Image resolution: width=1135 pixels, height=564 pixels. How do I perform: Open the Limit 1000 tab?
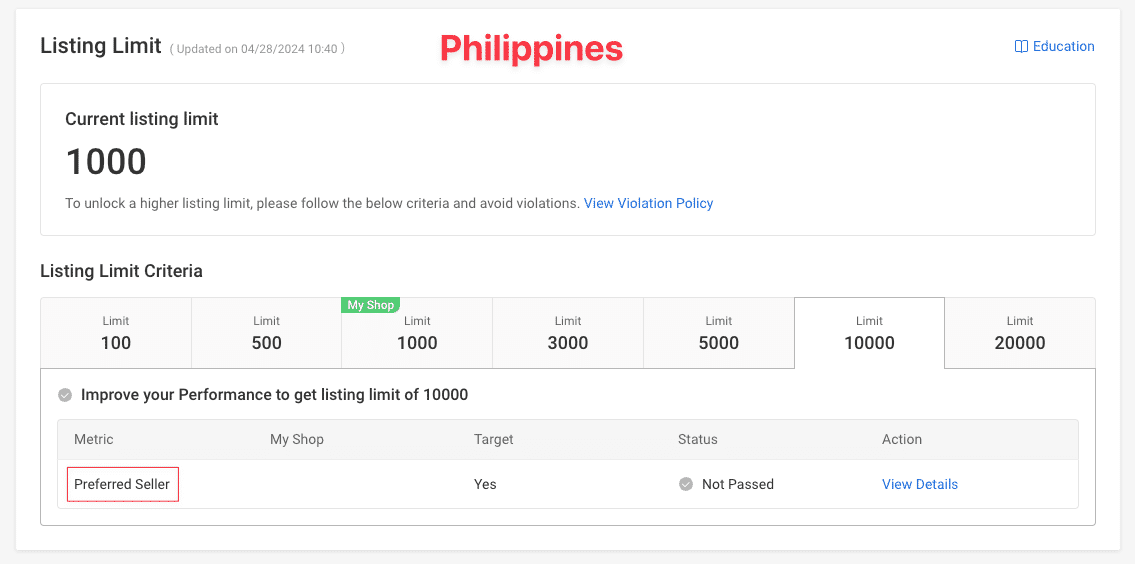(417, 333)
